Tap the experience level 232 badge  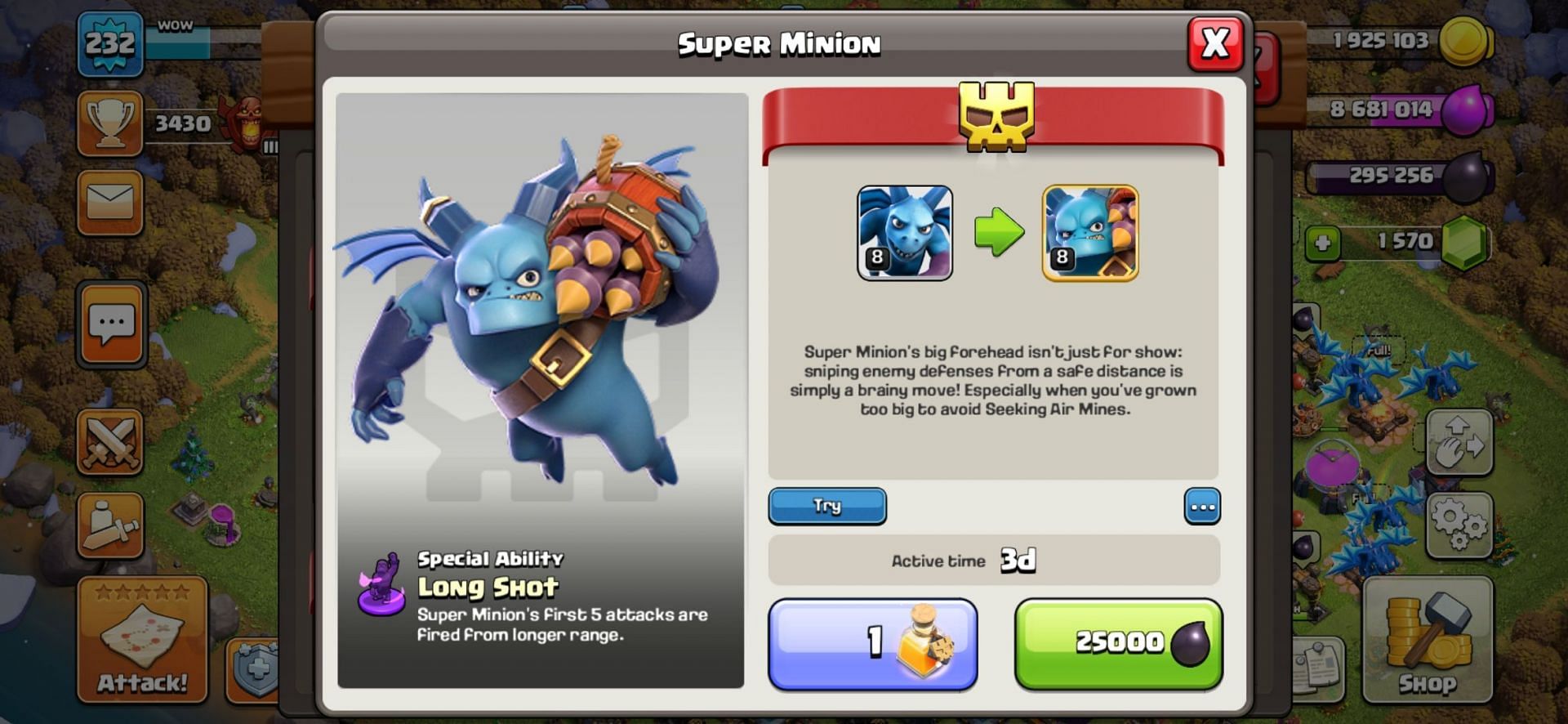(x=110, y=43)
